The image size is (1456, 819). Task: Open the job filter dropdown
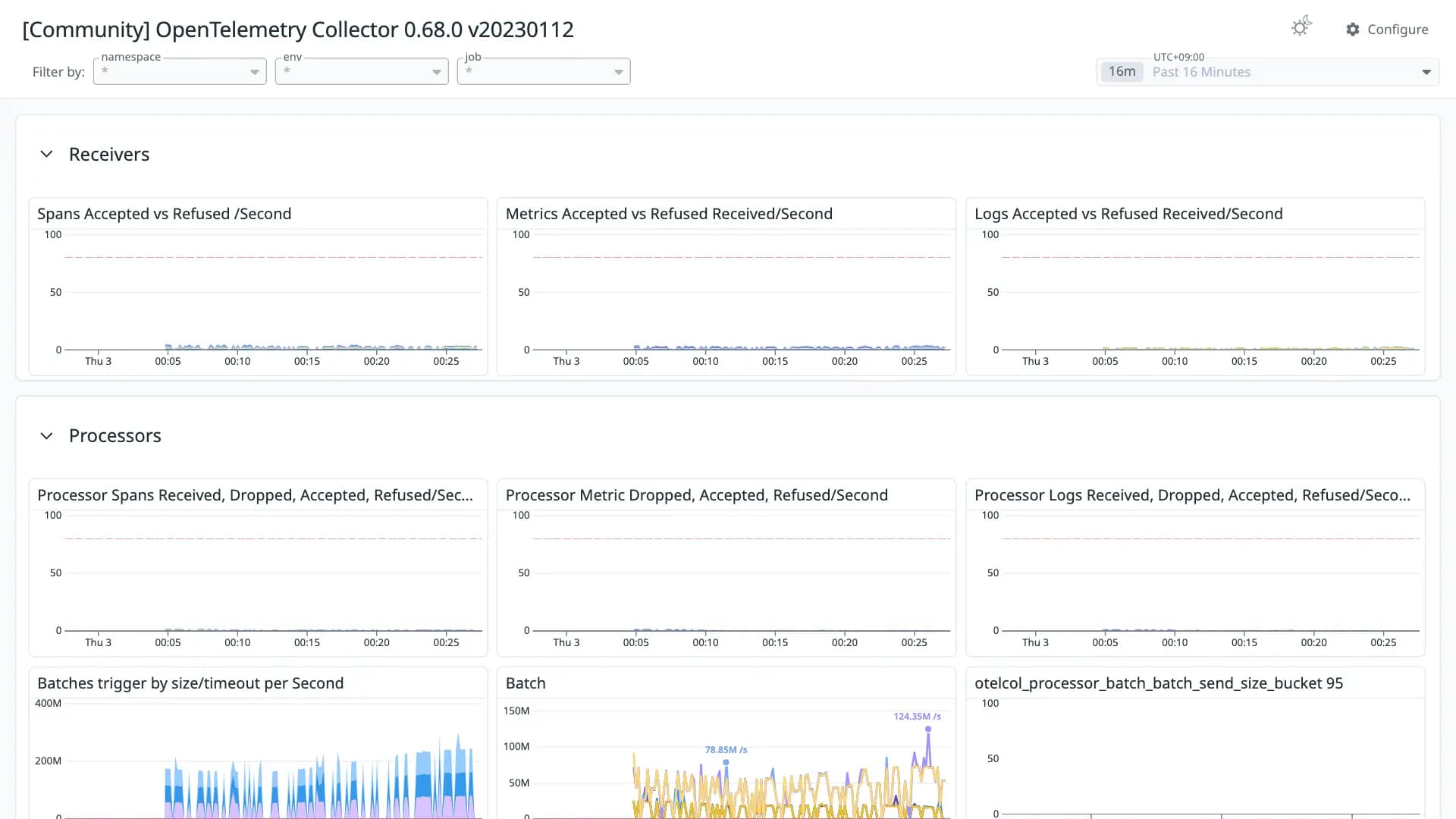click(544, 71)
